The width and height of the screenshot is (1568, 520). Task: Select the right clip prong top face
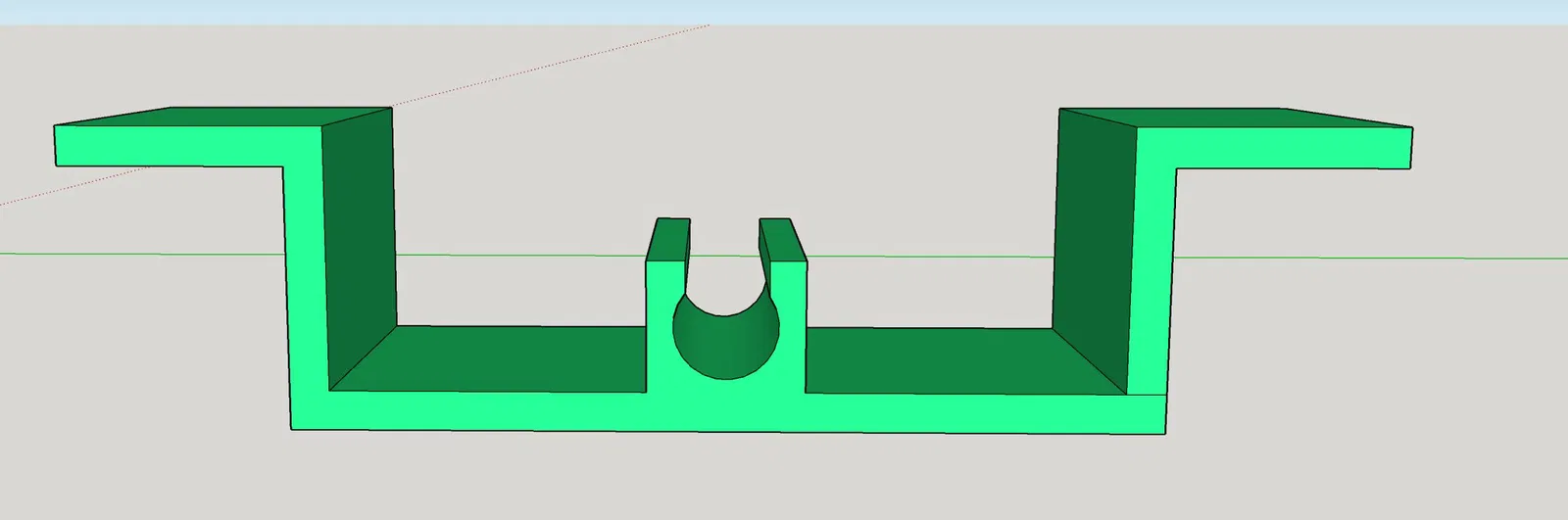pos(782,241)
